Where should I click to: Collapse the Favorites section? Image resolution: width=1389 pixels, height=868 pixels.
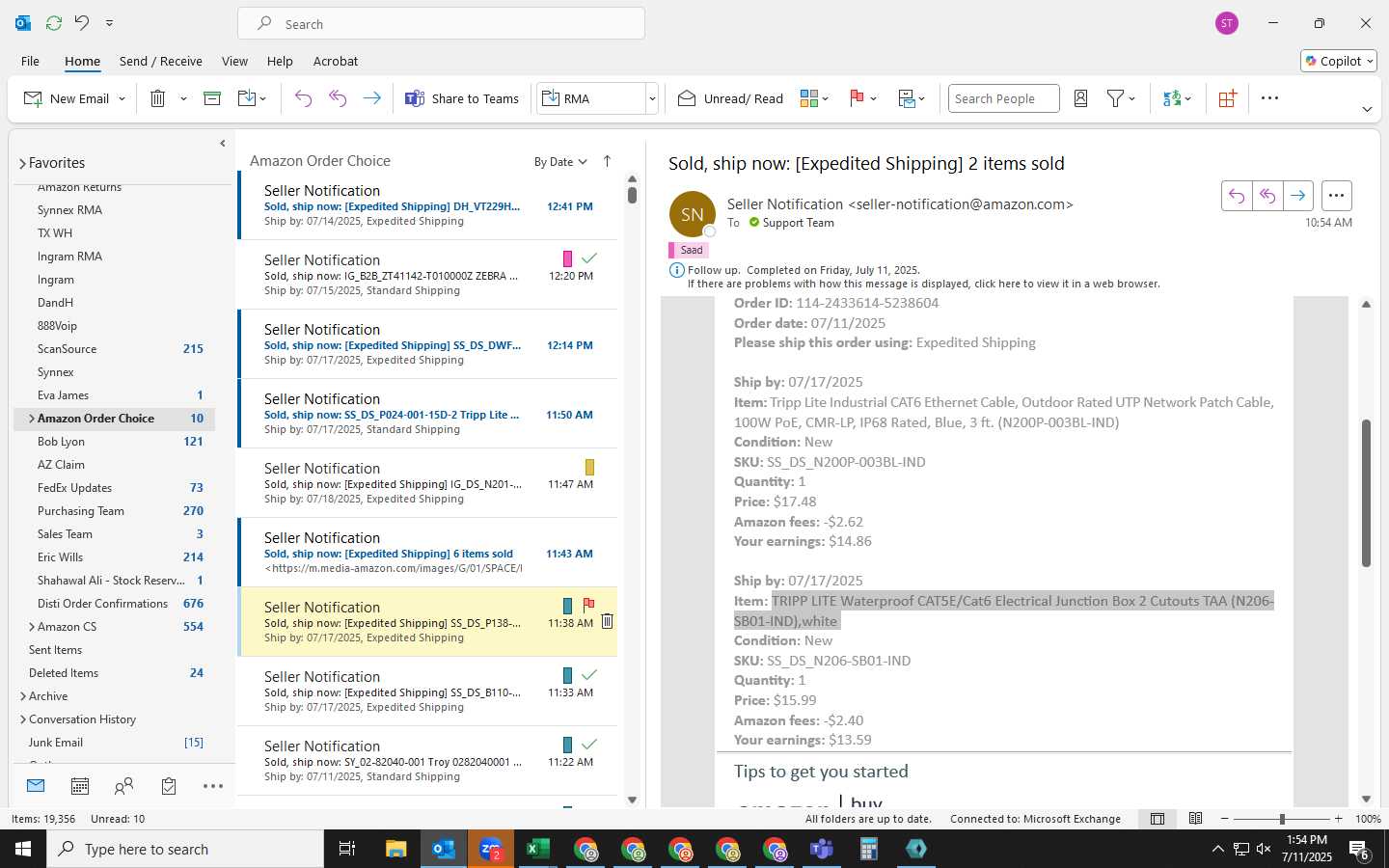click(22, 164)
